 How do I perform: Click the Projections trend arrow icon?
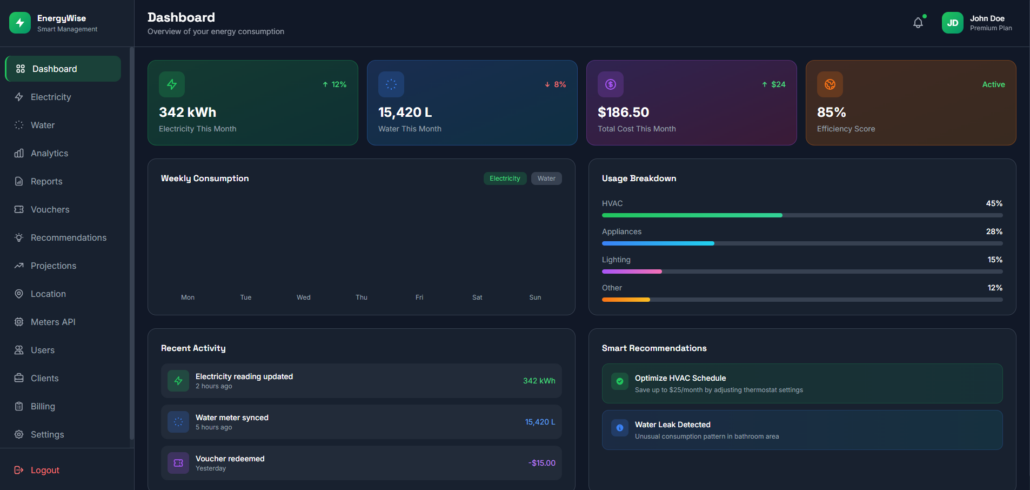coord(19,266)
